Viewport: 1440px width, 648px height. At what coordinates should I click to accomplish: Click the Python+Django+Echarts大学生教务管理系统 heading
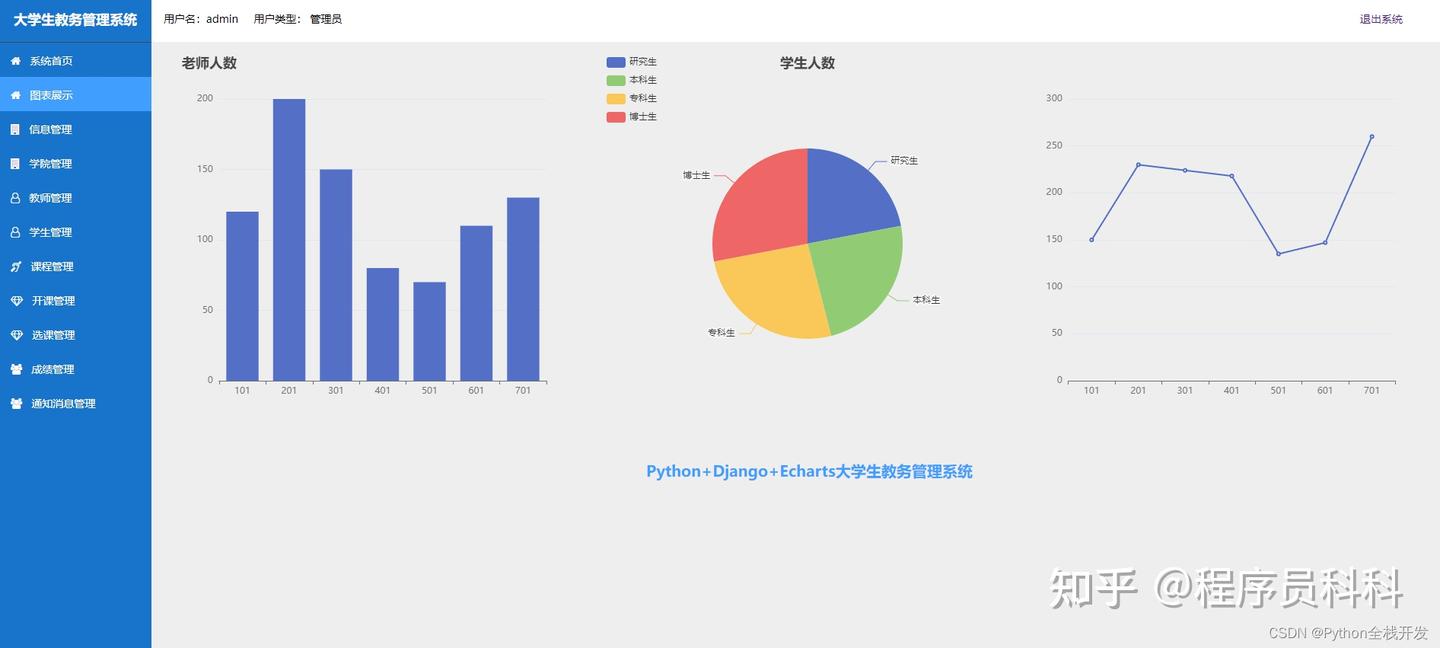pos(809,471)
